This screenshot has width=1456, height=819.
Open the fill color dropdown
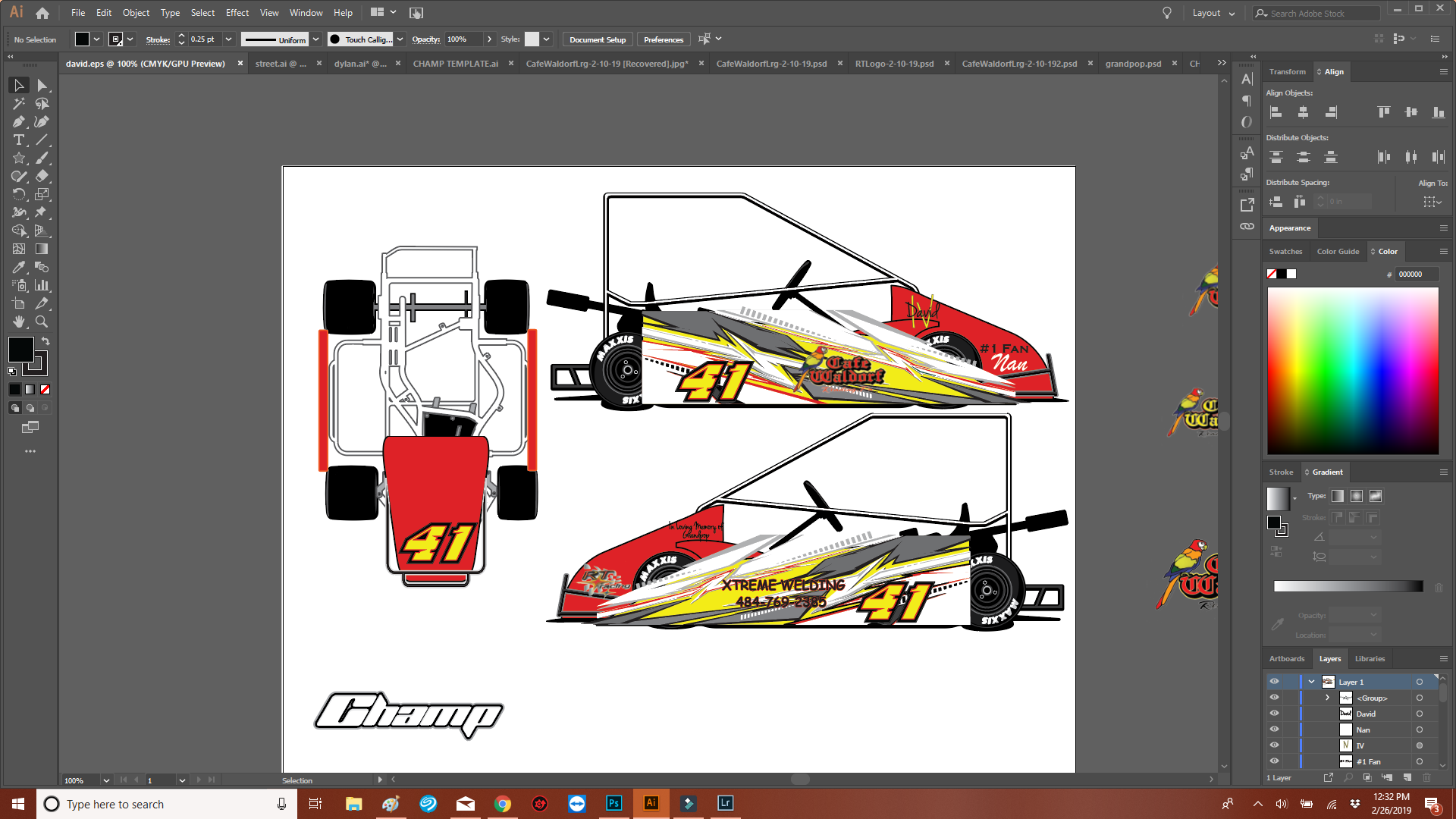97,39
